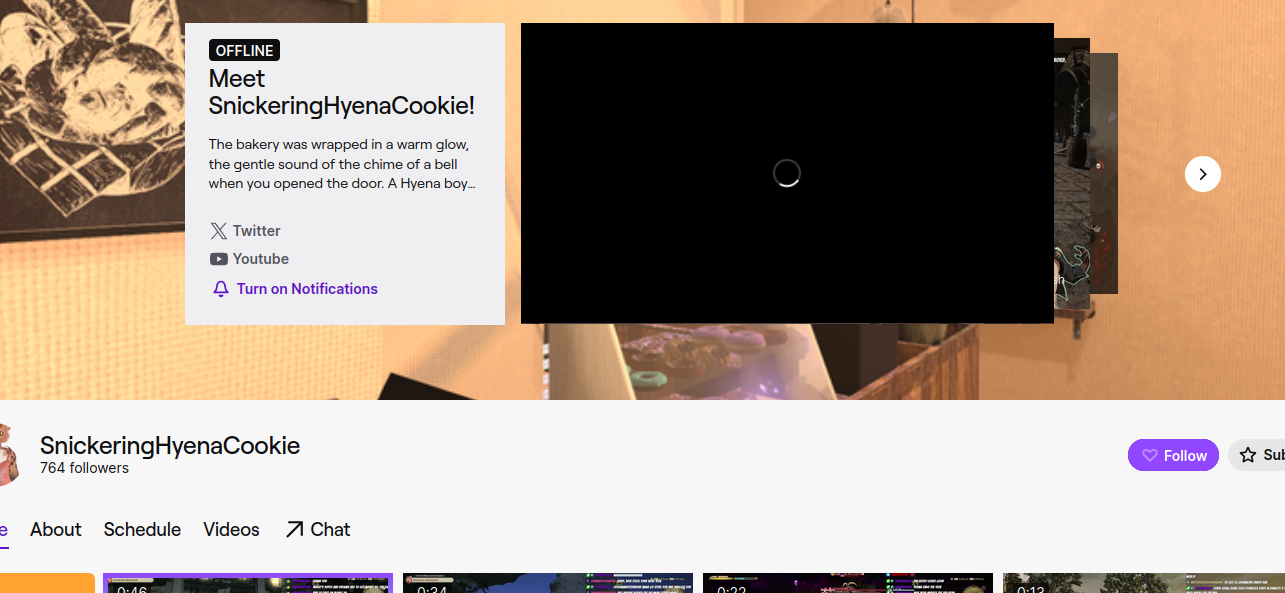The height and width of the screenshot is (593, 1285).
Task: Click the heart icon on Follow button
Action: click(x=1149, y=456)
